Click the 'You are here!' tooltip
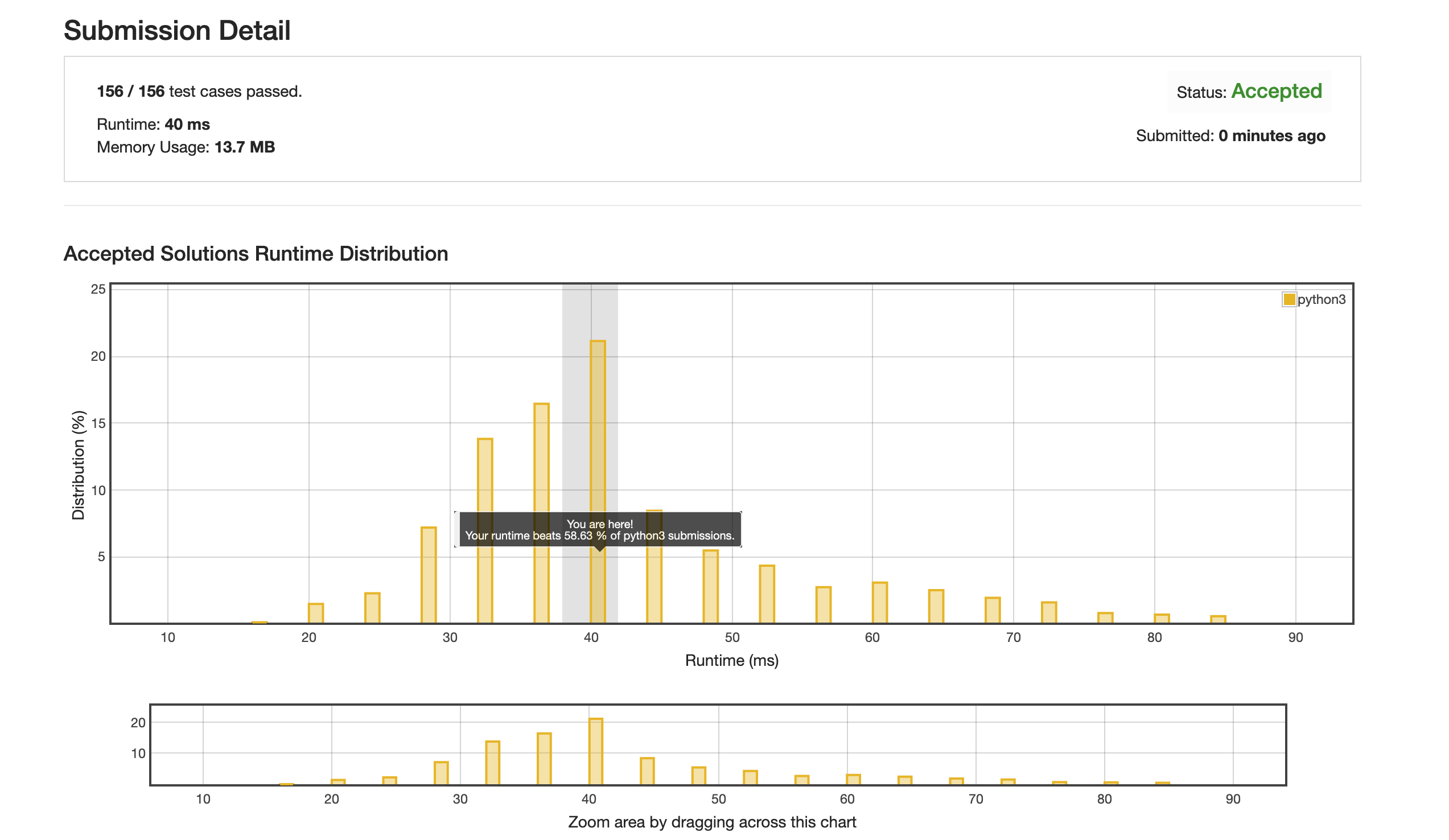Screen dimensions: 1449x840 pos(599,529)
